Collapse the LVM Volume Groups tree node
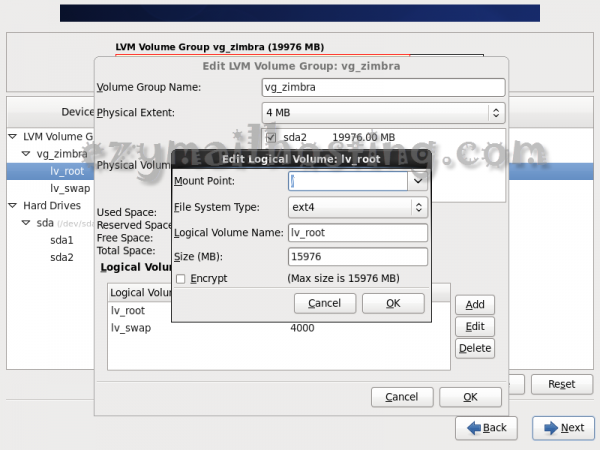 pyautogui.click(x=13, y=137)
